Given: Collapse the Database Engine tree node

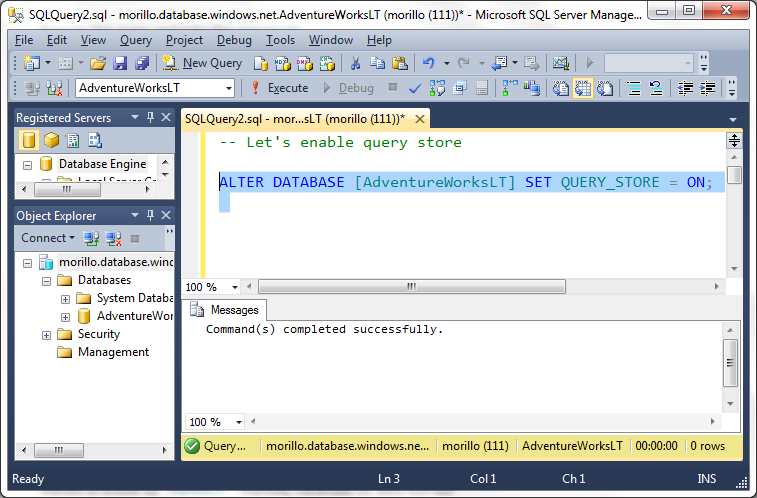Looking at the screenshot, I should pyautogui.click(x=28, y=165).
